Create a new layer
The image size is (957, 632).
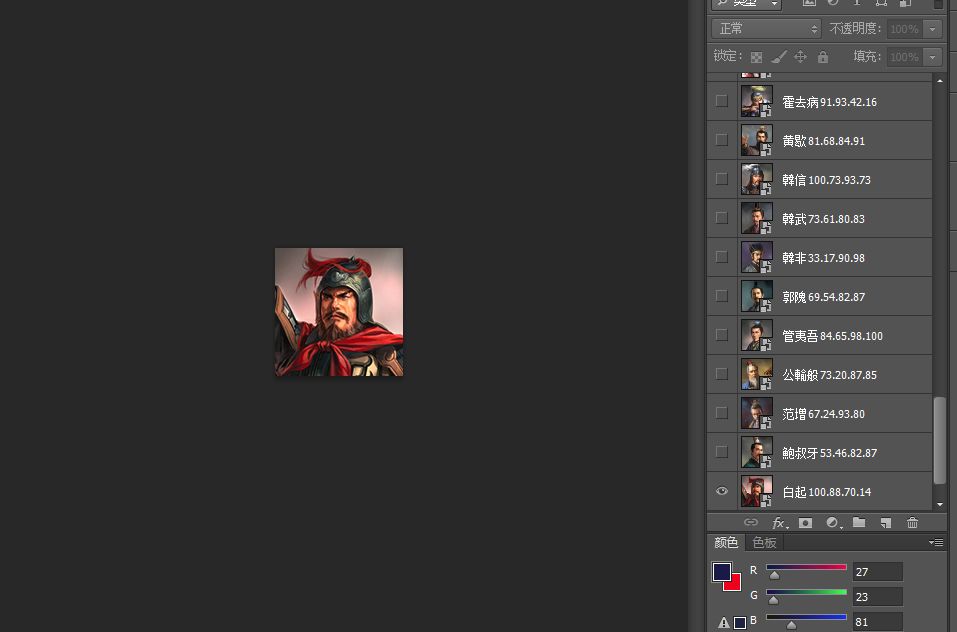(x=886, y=523)
